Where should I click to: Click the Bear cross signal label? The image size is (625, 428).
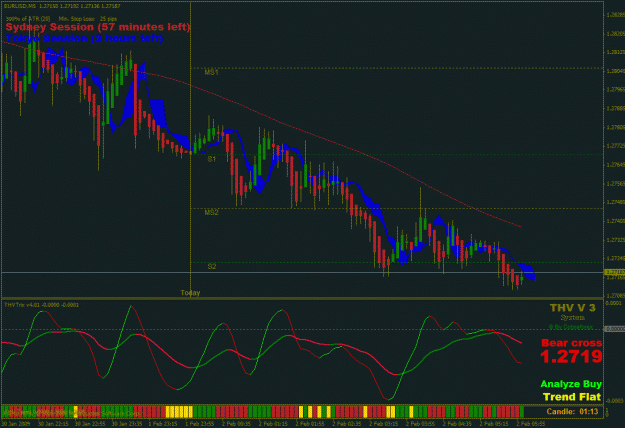click(x=571, y=343)
